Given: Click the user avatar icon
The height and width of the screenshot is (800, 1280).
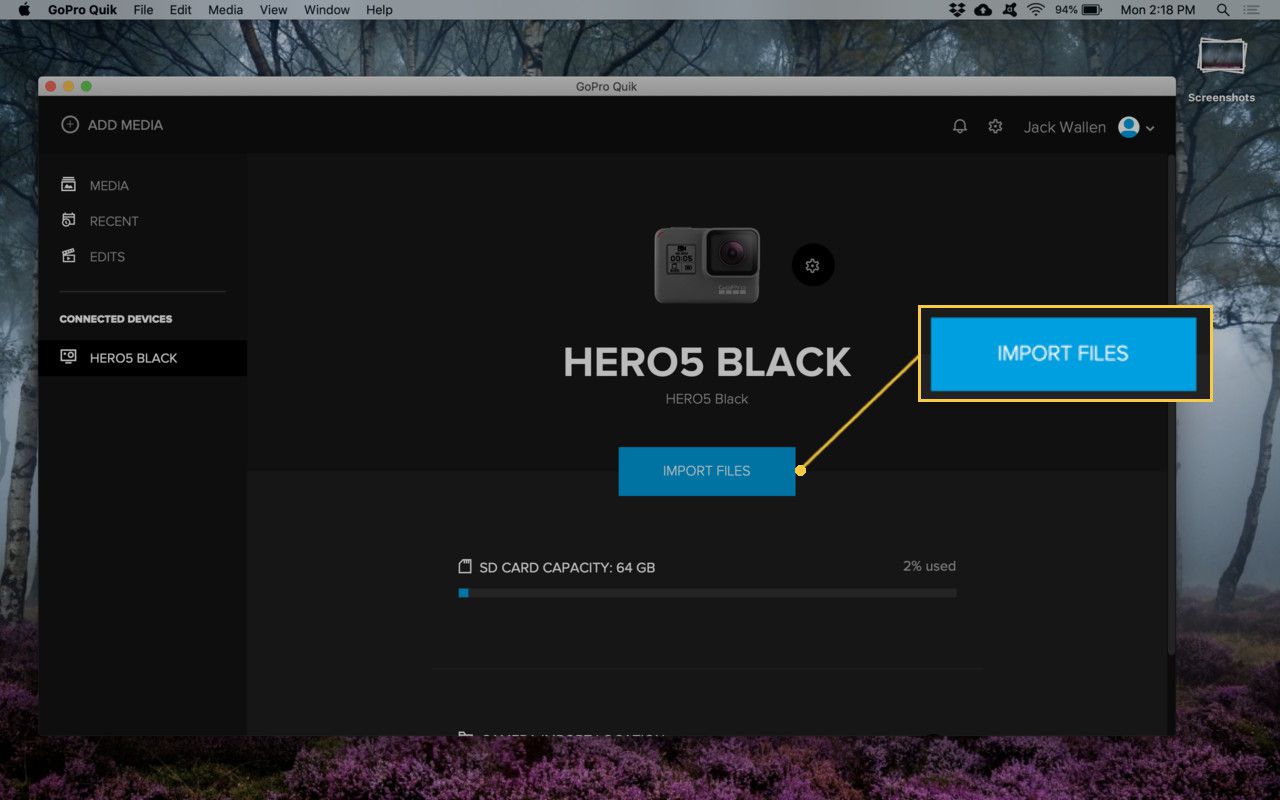Looking at the screenshot, I should point(1129,127).
